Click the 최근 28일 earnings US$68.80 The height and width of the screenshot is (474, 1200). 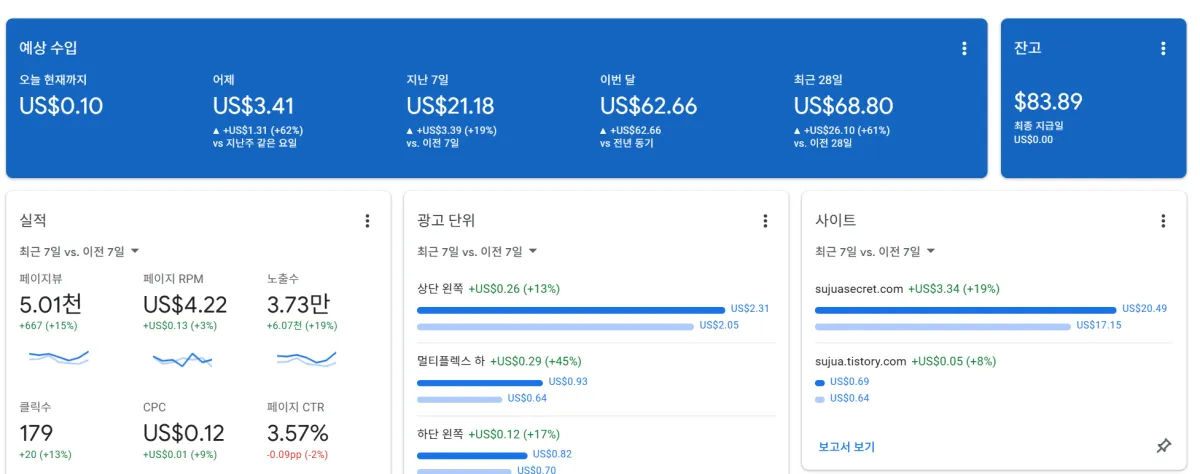click(843, 106)
